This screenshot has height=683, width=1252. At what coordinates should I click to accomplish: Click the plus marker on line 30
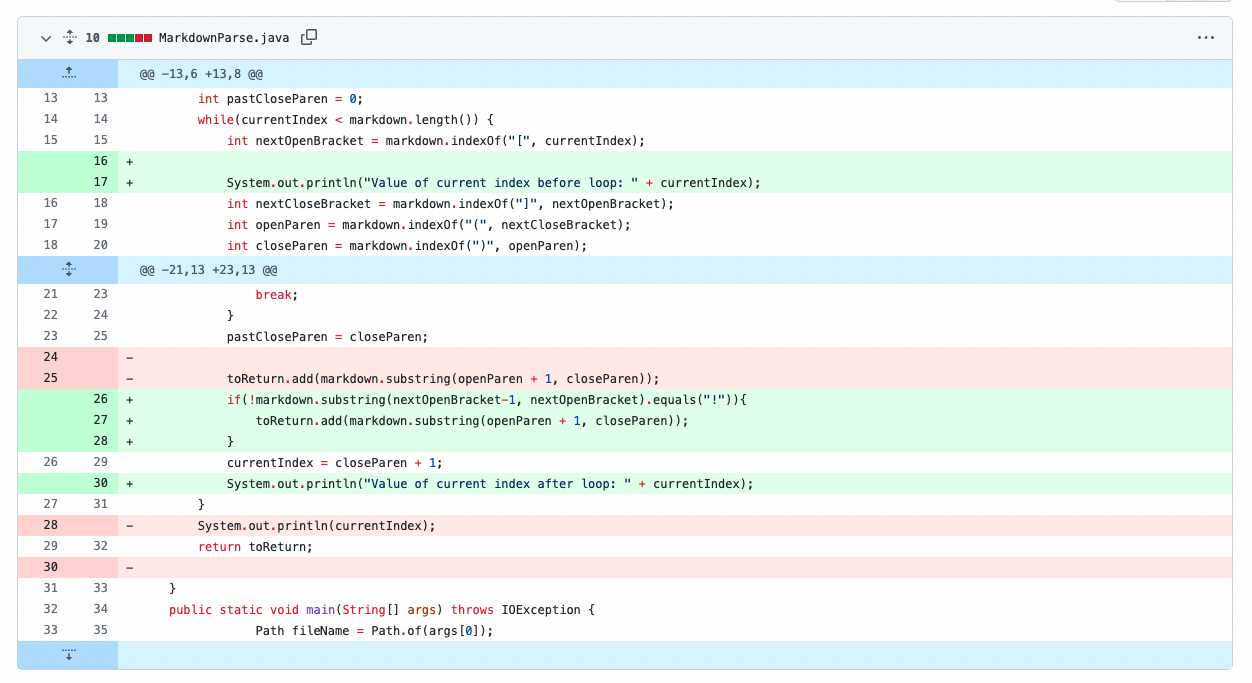pyautogui.click(x=130, y=484)
